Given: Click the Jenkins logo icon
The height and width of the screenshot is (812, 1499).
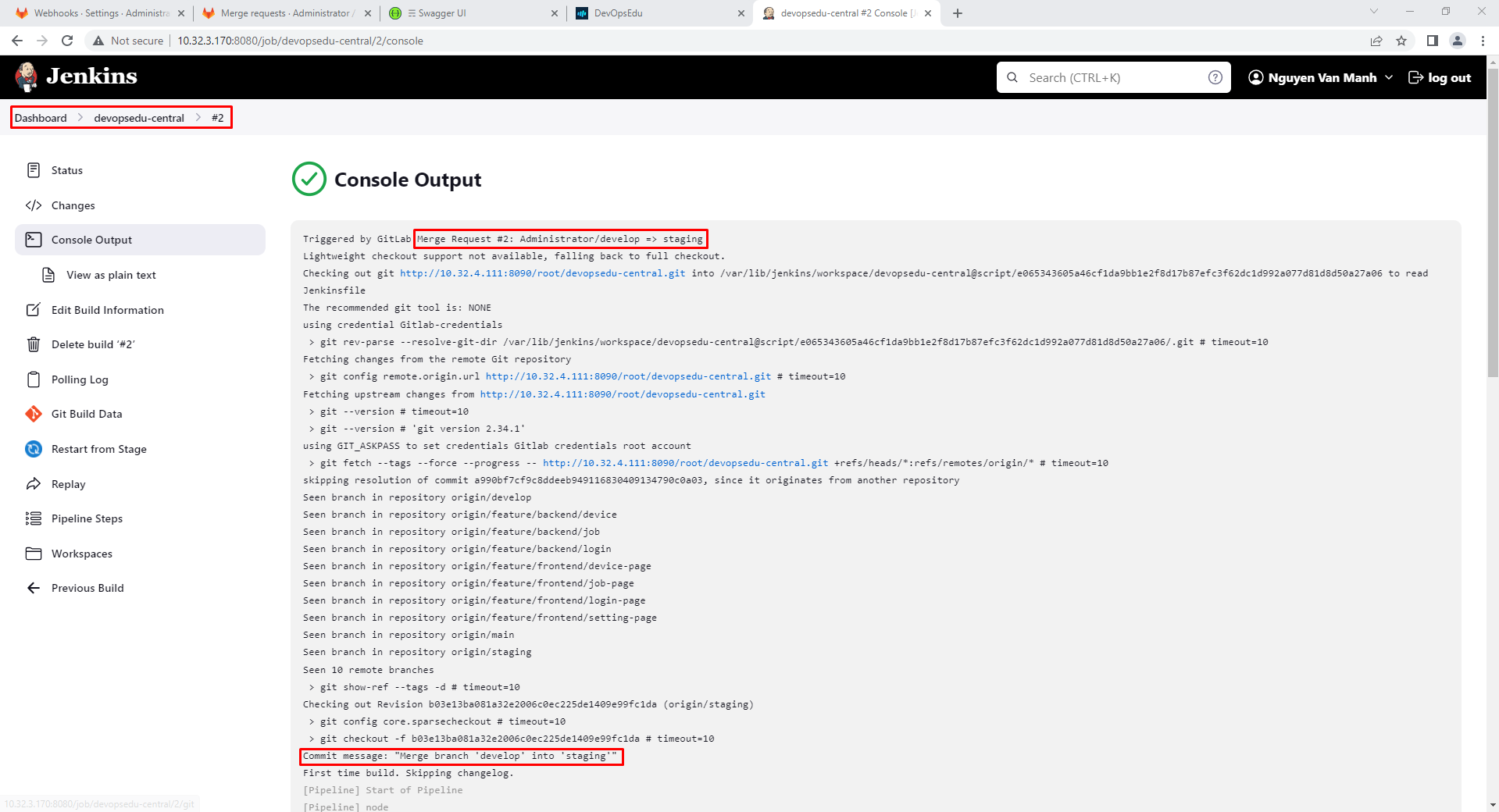Looking at the screenshot, I should tap(27, 77).
